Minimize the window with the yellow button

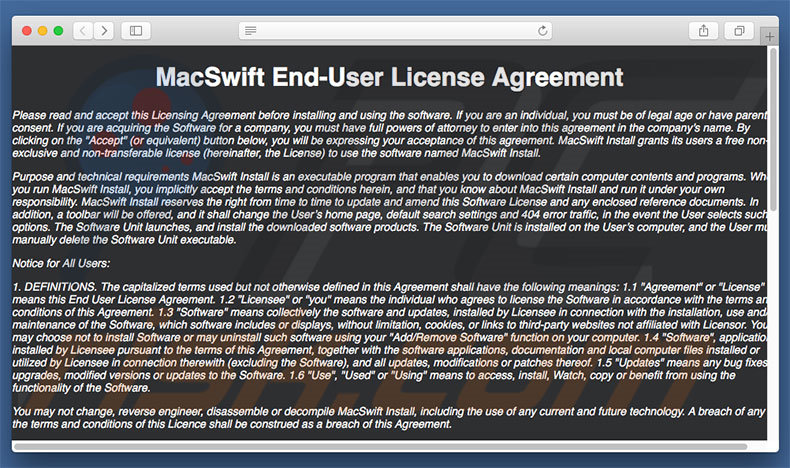(43, 31)
